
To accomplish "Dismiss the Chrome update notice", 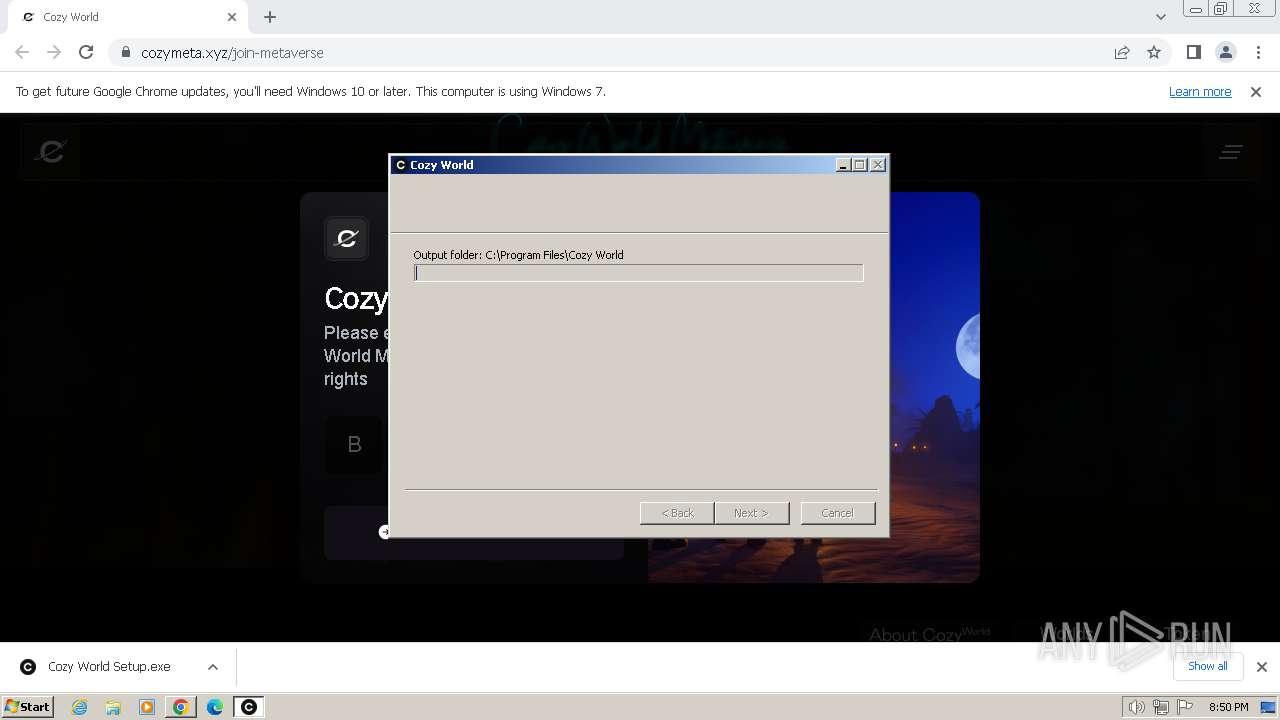I will [x=1256, y=91].
